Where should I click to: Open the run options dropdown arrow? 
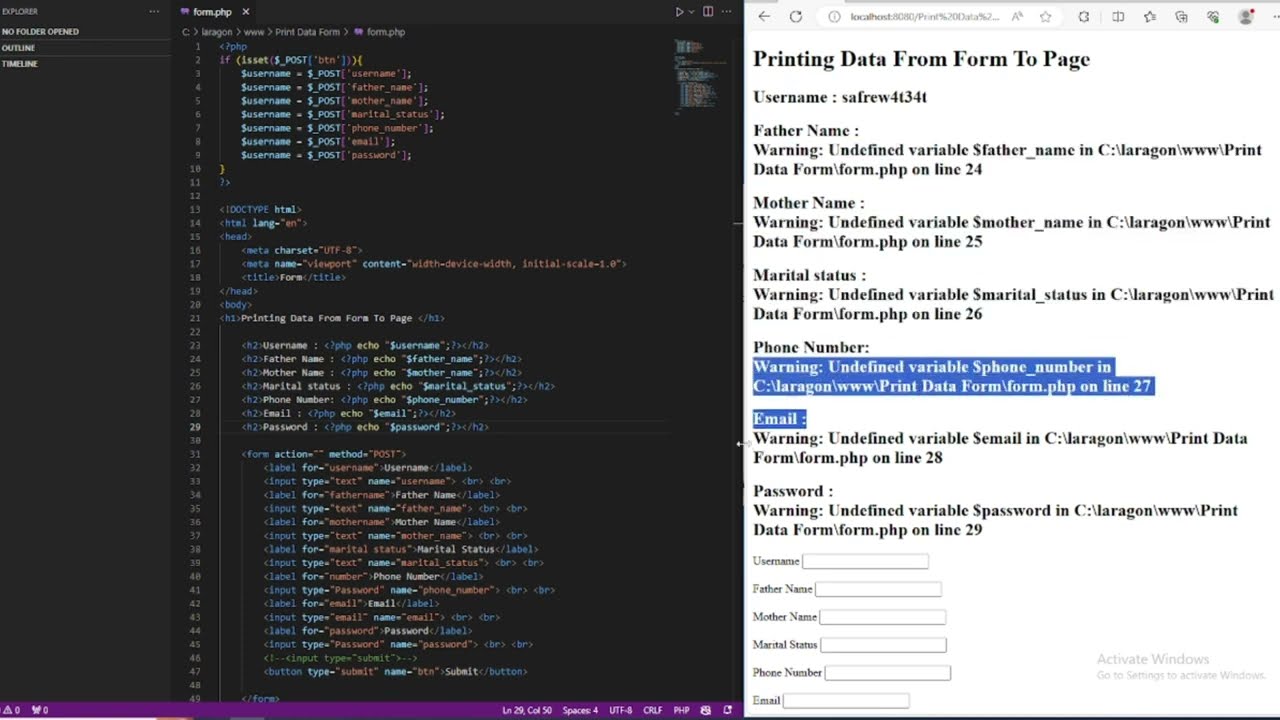tap(691, 12)
